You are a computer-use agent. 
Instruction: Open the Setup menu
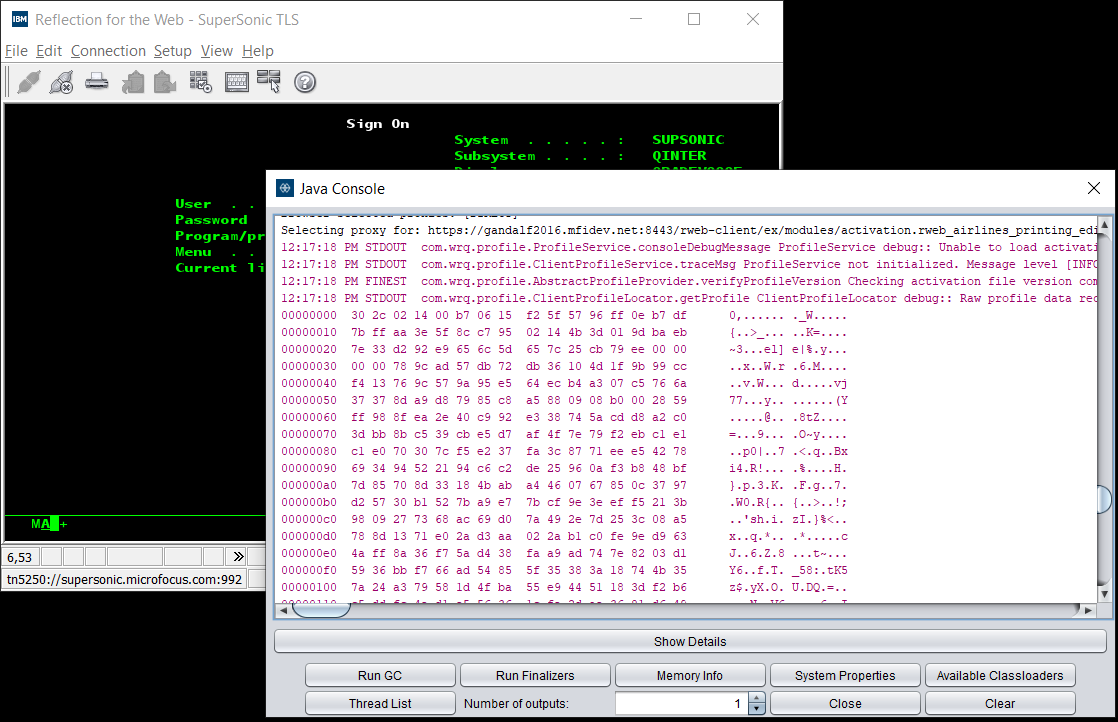pos(172,51)
